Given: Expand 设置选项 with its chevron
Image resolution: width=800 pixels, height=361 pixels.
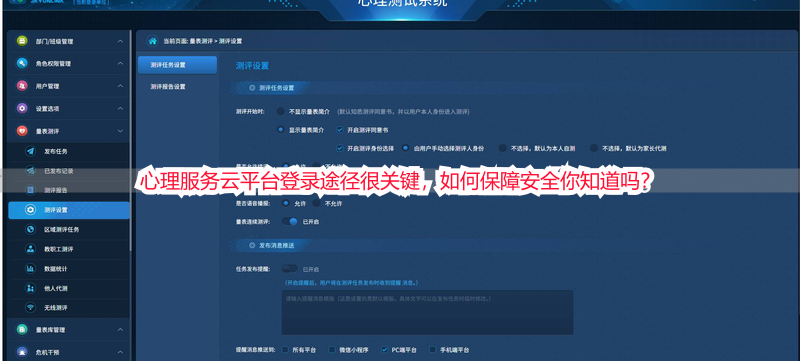Looking at the screenshot, I should point(120,109).
